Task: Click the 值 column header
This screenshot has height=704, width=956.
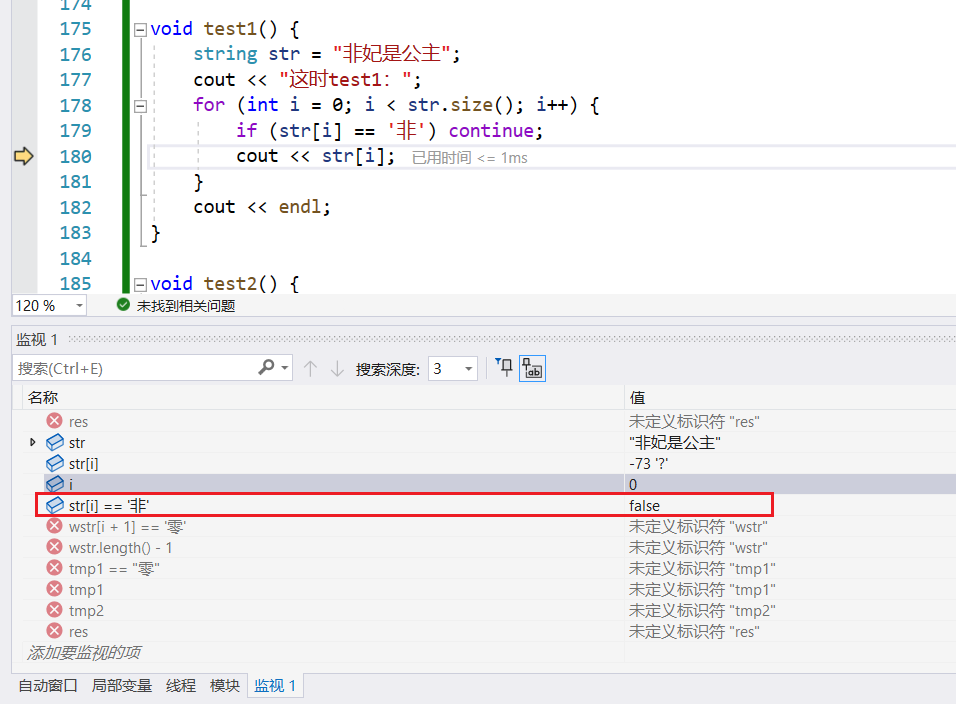Action: click(x=637, y=398)
